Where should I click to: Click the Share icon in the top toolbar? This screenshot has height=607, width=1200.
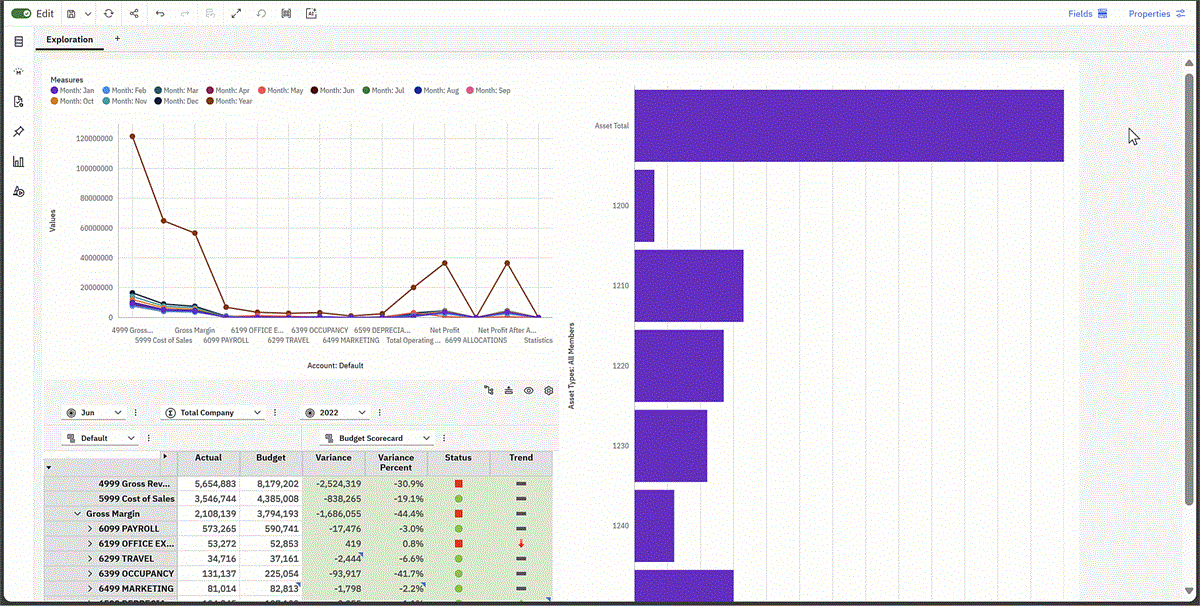(134, 13)
